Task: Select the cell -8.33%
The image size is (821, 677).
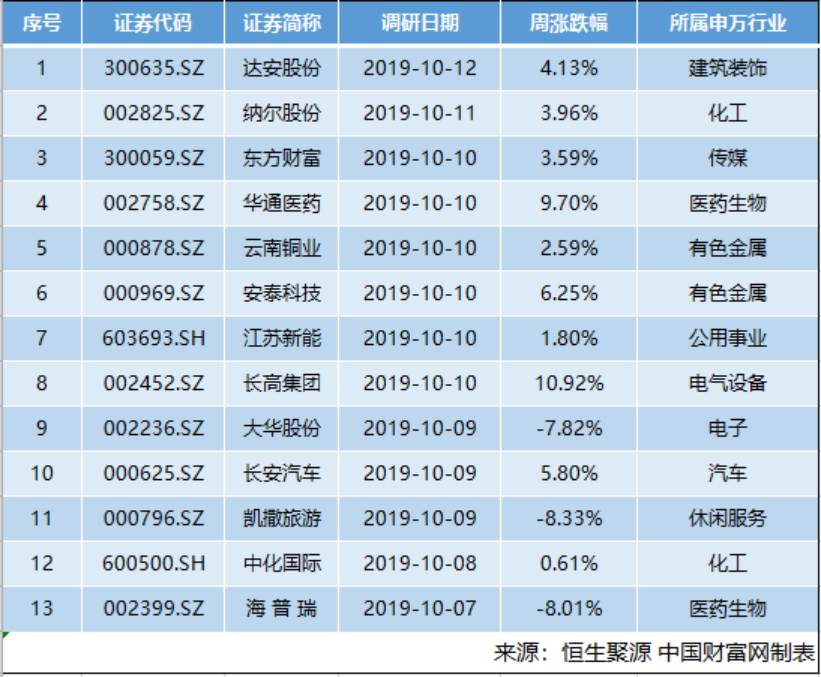Action: click(569, 518)
